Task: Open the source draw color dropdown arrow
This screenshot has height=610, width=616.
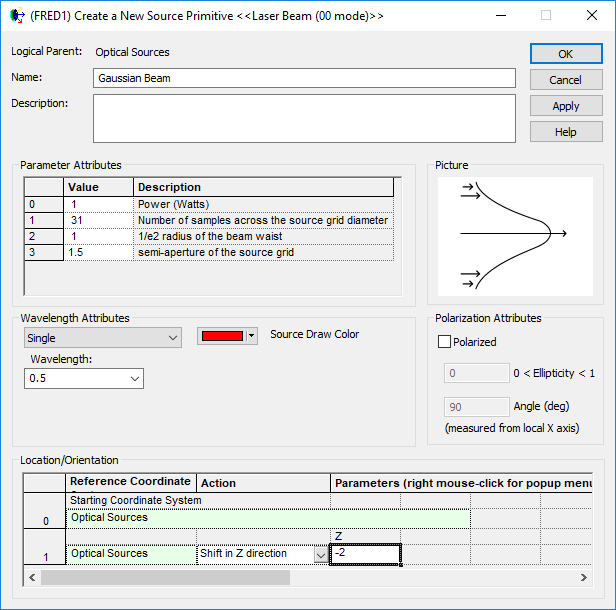Action: pyautogui.click(x=252, y=336)
